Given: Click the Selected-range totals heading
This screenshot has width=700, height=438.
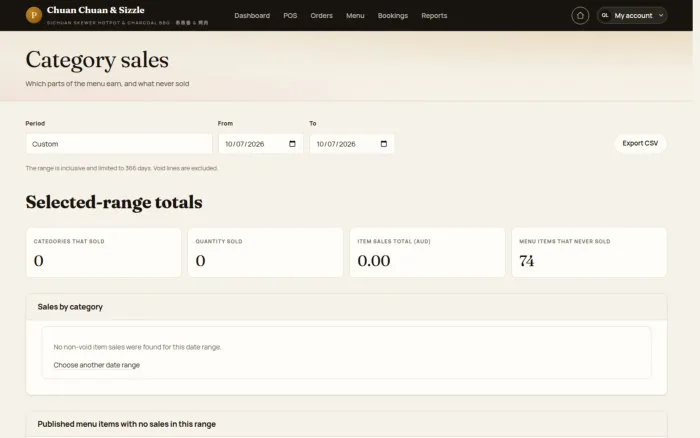Looking at the screenshot, I should point(114,202).
